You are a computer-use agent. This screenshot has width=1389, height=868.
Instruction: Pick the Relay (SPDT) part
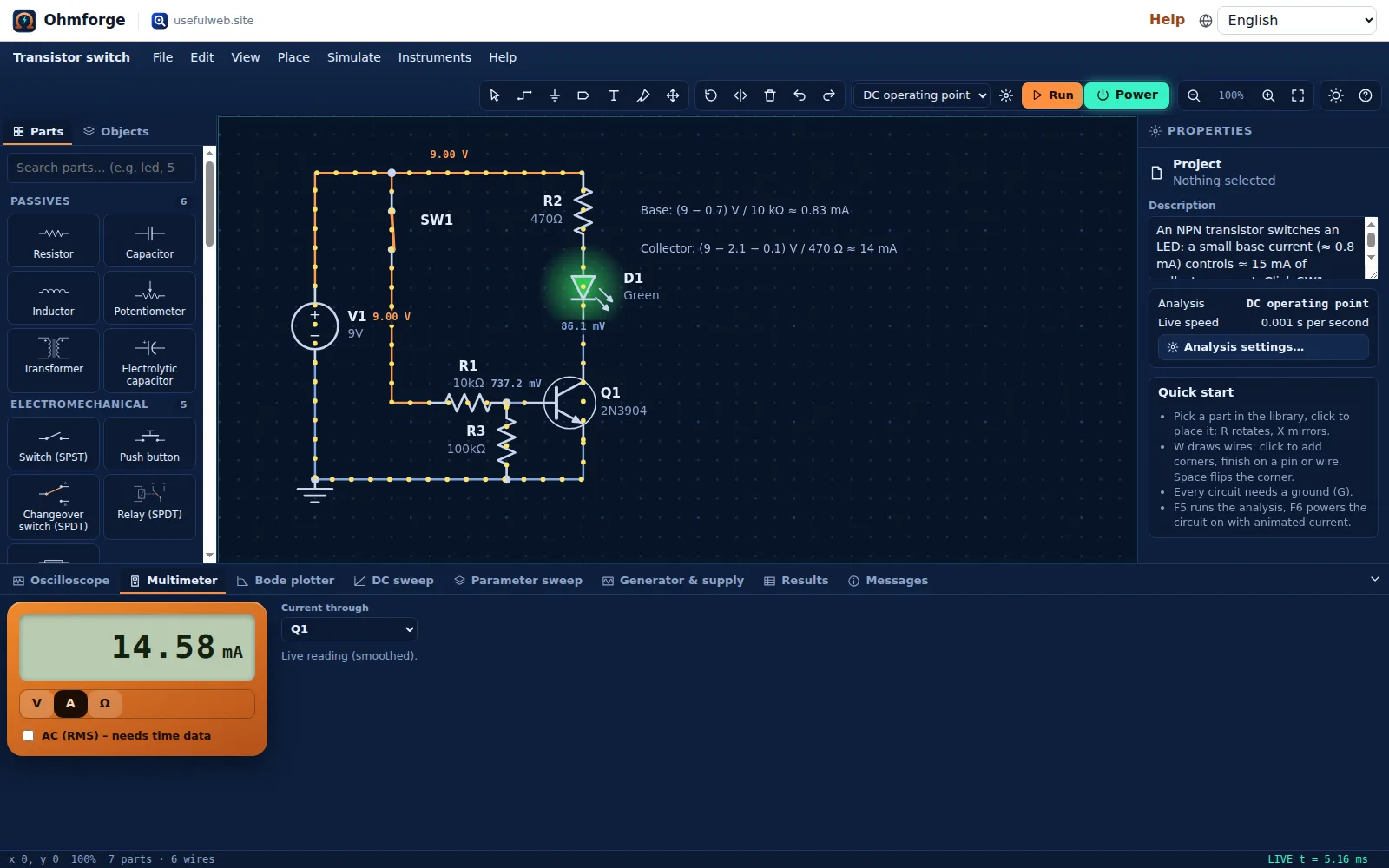click(x=149, y=507)
